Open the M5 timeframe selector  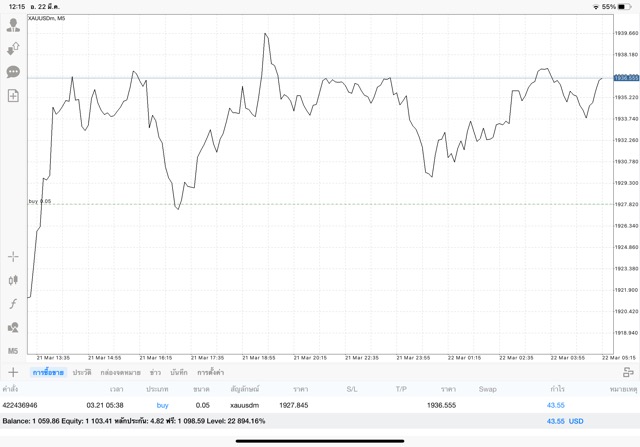pos(13,351)
